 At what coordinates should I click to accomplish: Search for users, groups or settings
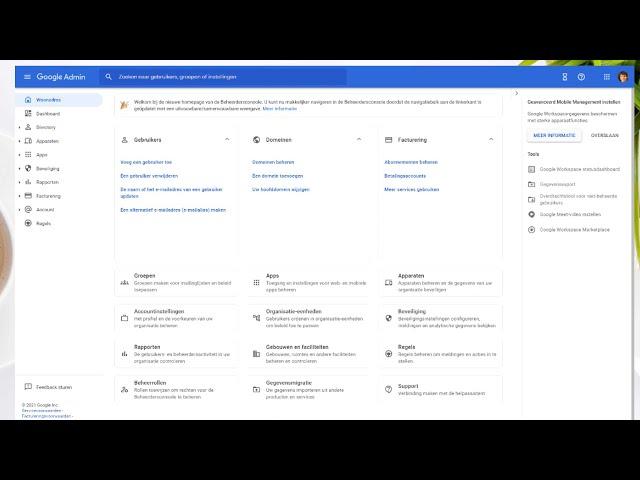222,77
